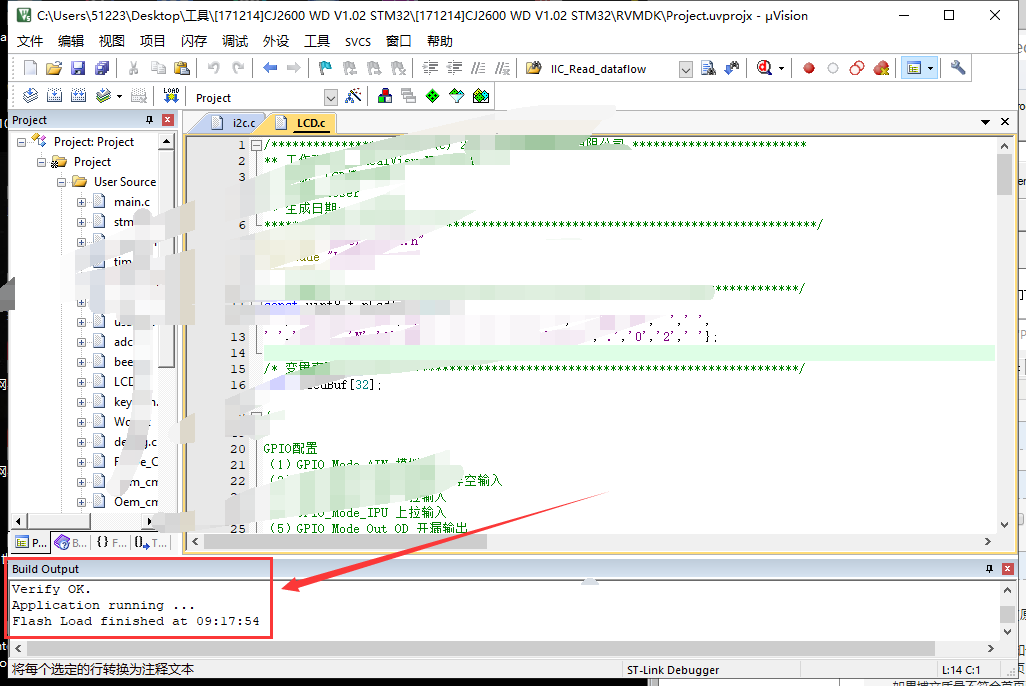The image size is (1026, 686).
Task: Translate current file icon
Action: [x=30, y=96]
